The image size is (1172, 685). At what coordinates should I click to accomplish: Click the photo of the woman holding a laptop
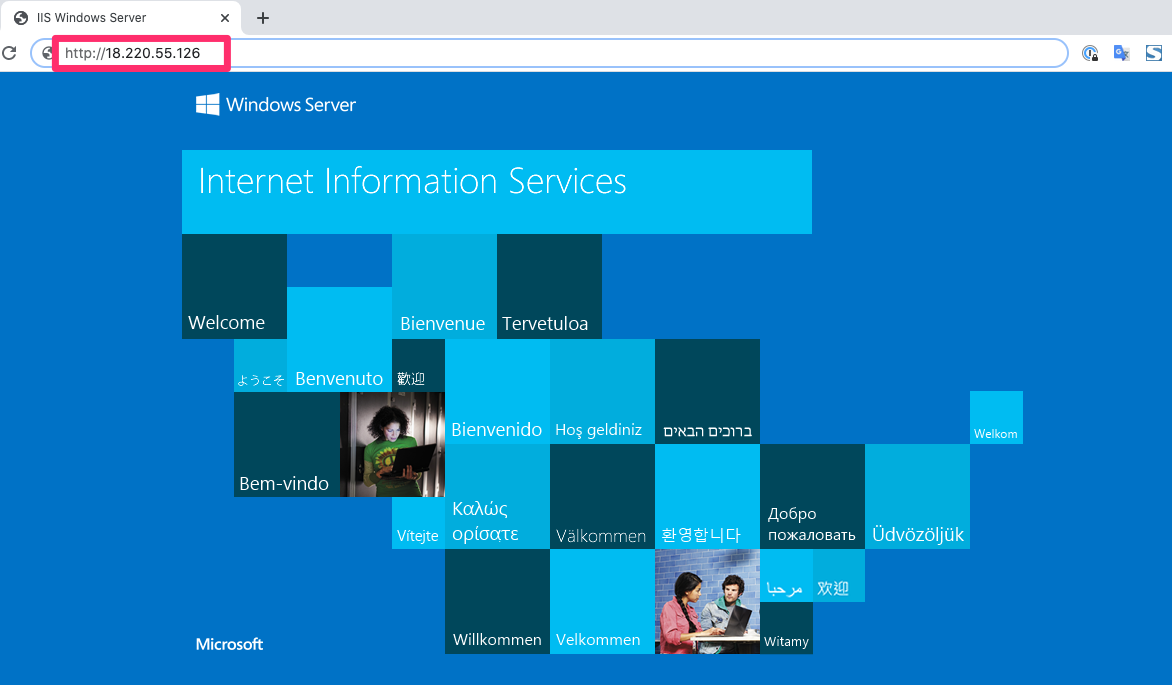click(392, 444)
